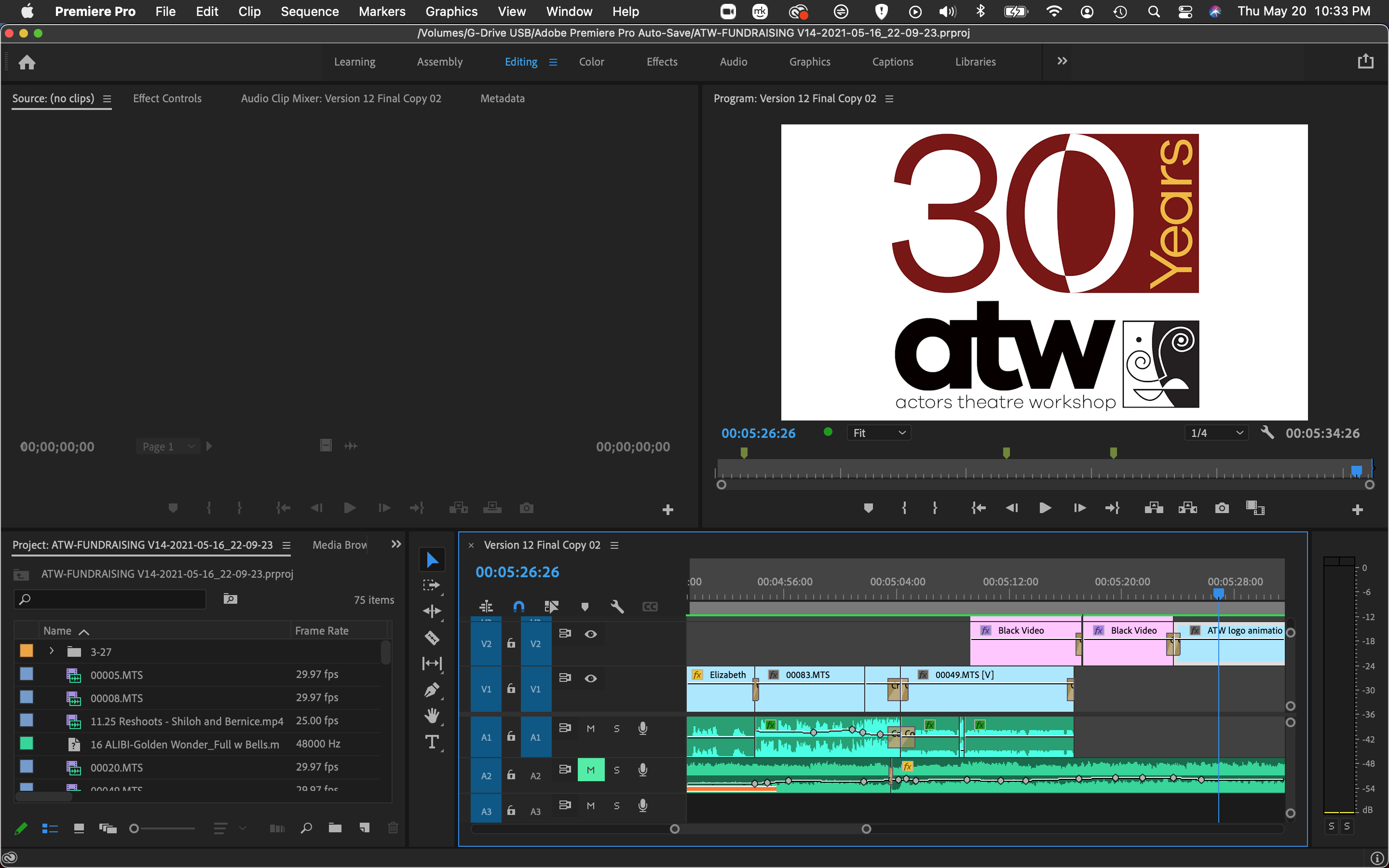The image size is (1389, 868).
Task: Click the Project panel search field
Action: click(x=109, y=599)
